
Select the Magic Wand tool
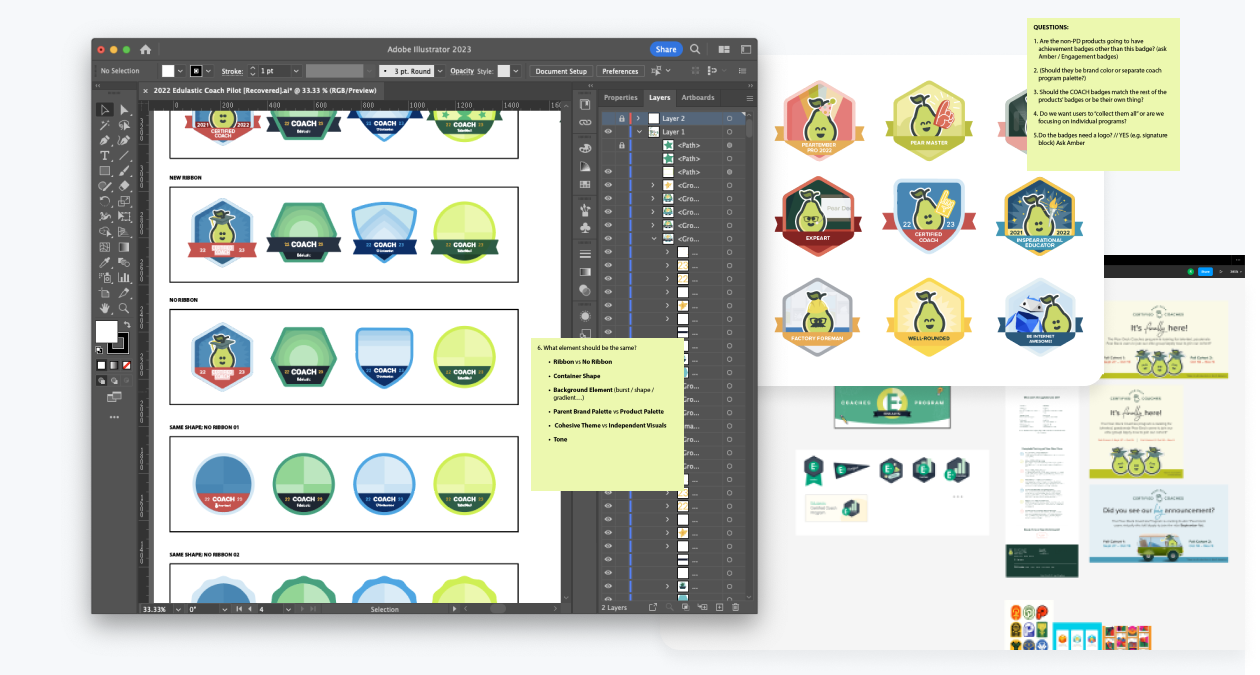coord(104,125)
